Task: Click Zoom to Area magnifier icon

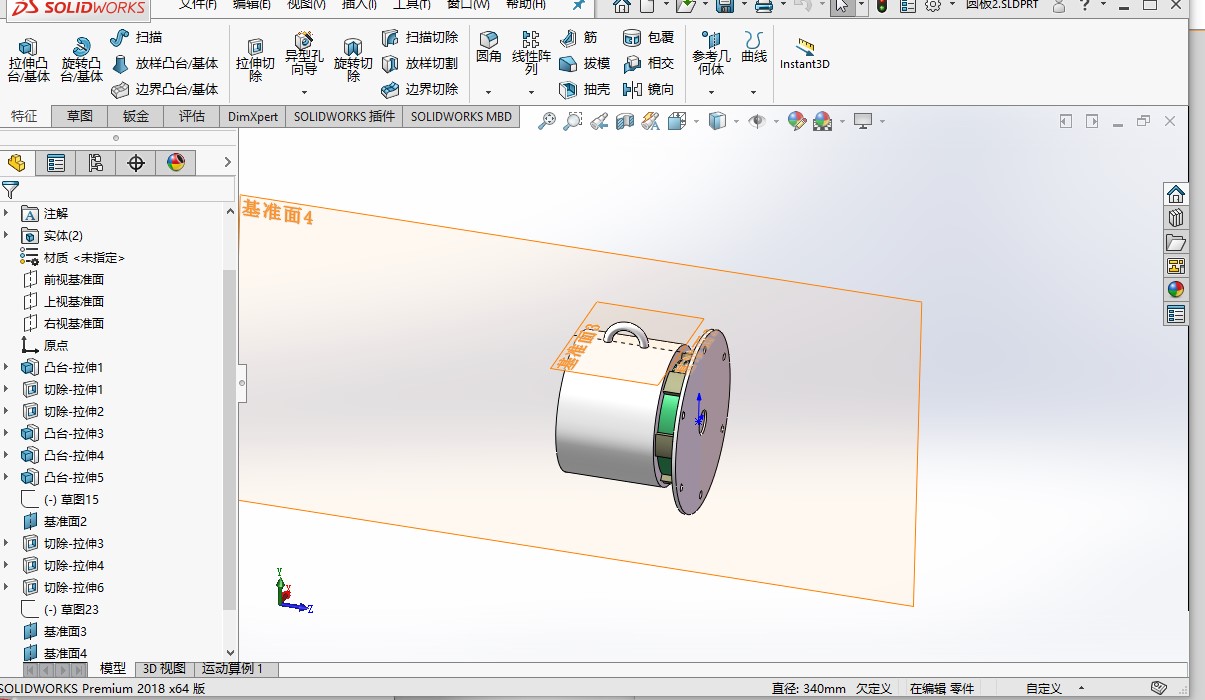Action: click(573, 121)
